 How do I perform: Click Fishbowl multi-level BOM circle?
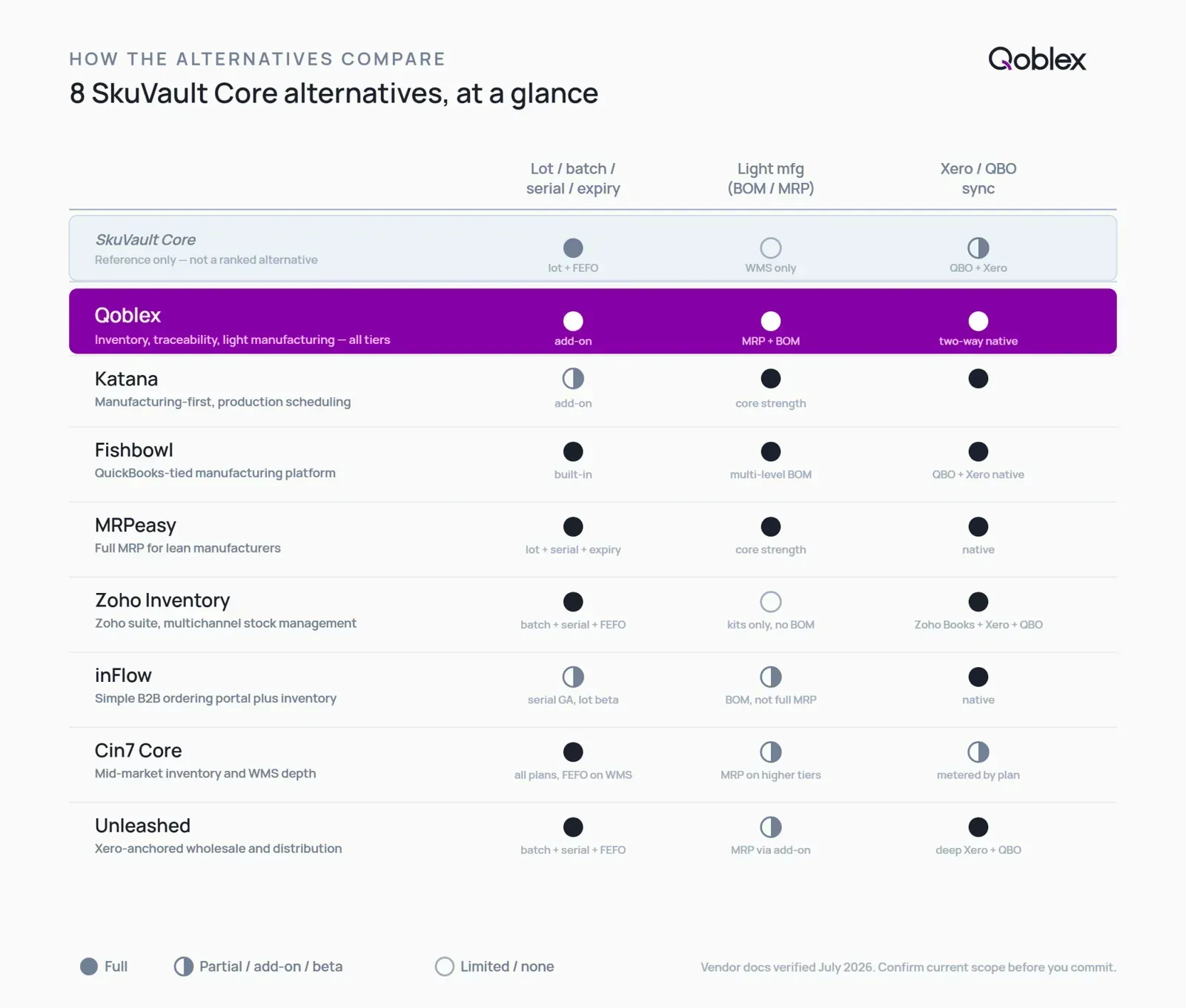click(771, 451)
